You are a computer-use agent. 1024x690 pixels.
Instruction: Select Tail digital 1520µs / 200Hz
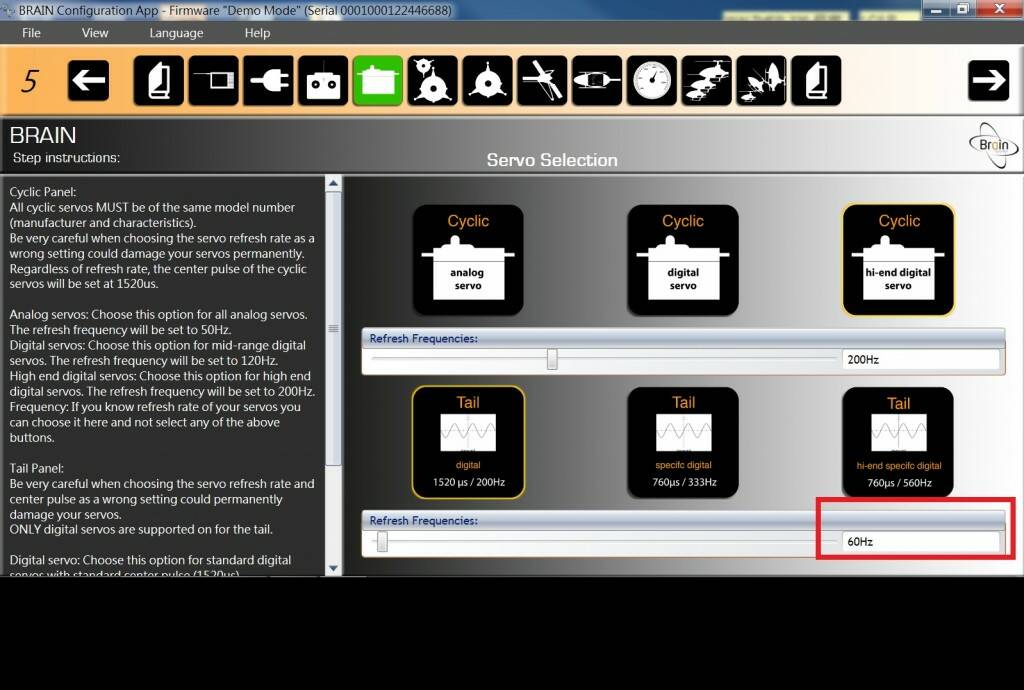coord(468,442)
